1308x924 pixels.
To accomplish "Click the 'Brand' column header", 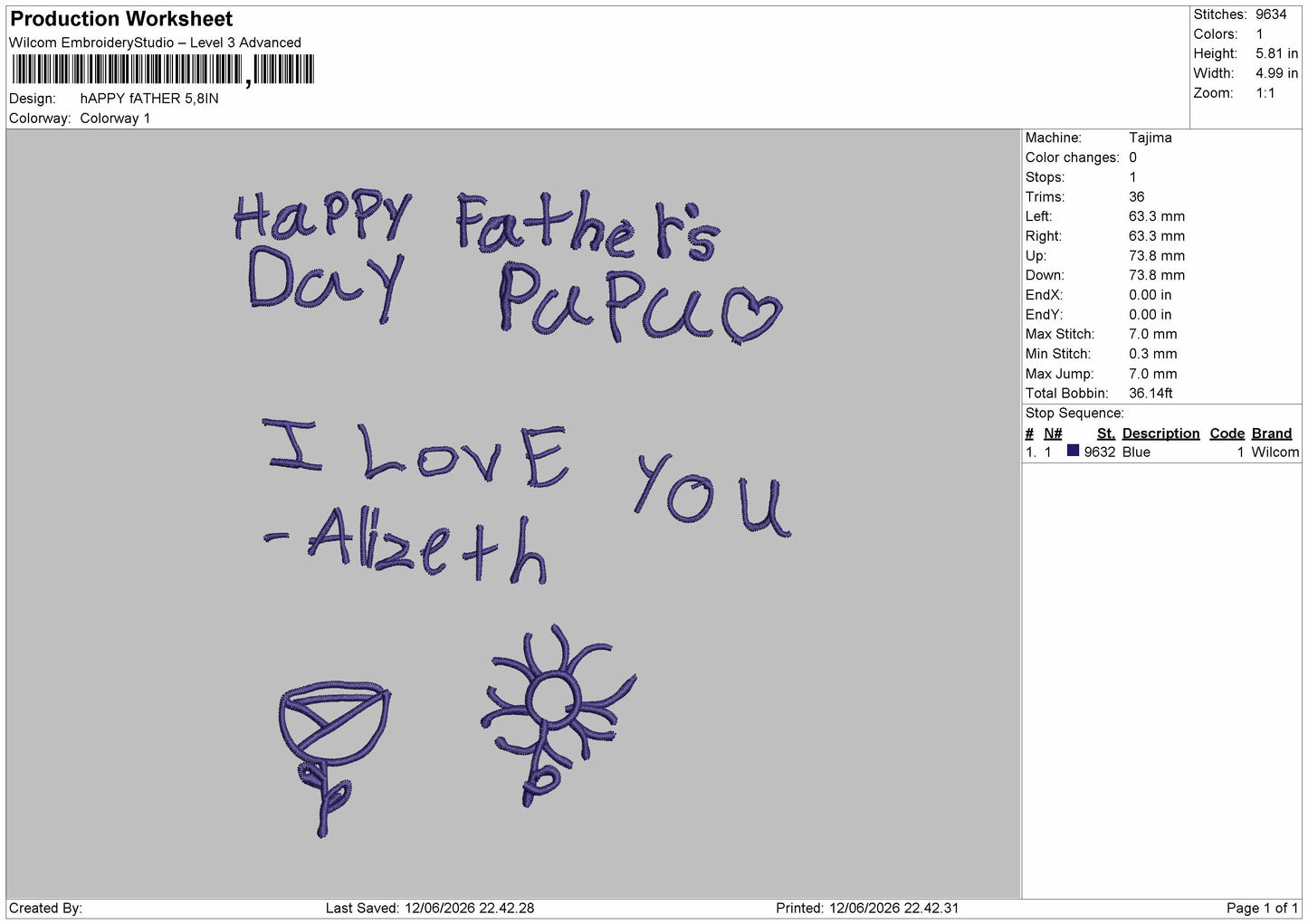I will coord(1271,433).
